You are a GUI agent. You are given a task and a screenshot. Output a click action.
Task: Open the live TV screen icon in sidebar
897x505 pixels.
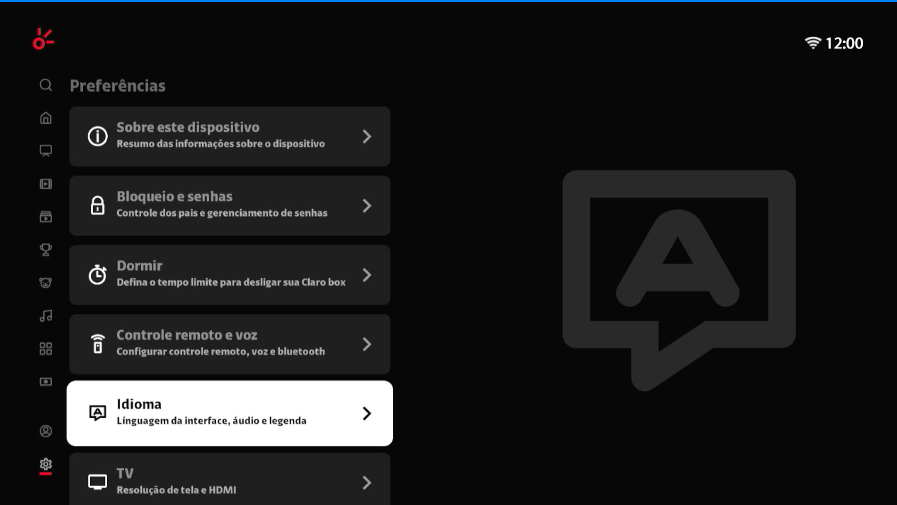46,150
